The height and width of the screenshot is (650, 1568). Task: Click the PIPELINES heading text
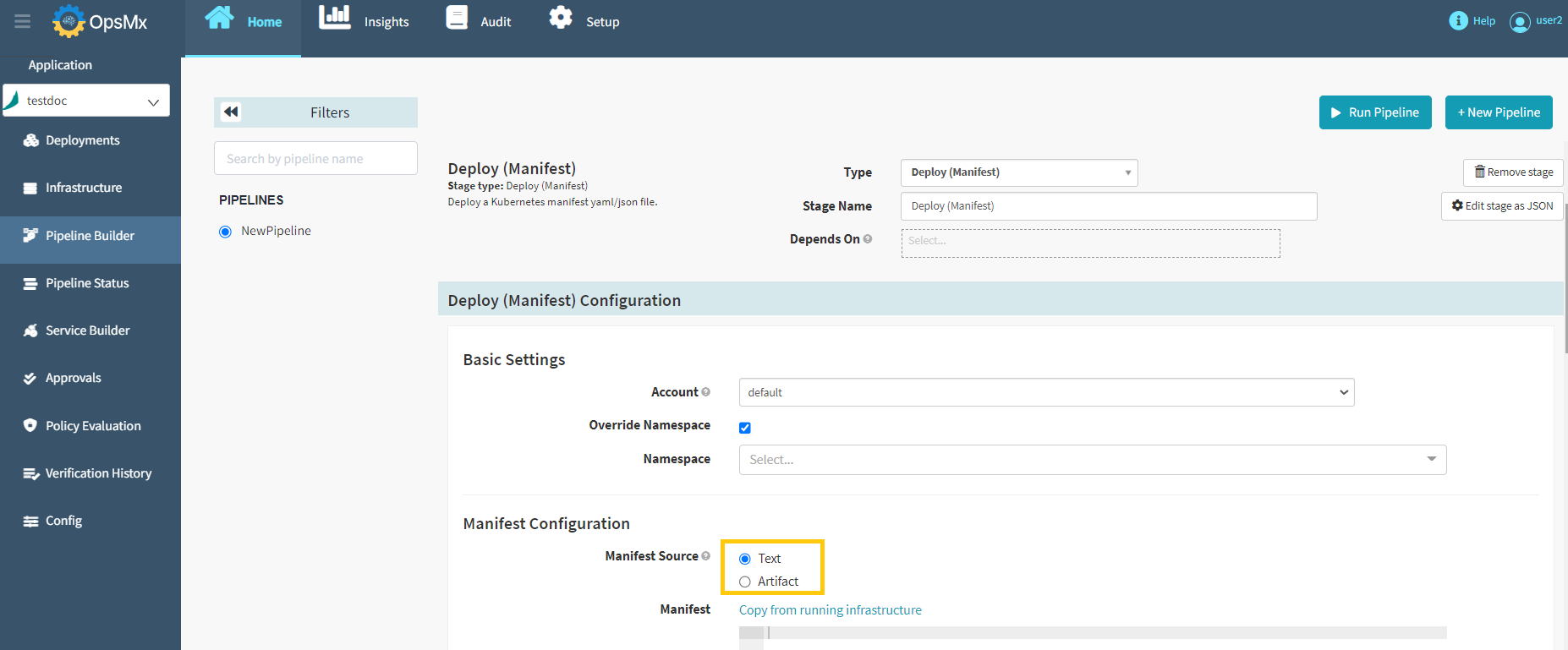[x=251, y=200]
